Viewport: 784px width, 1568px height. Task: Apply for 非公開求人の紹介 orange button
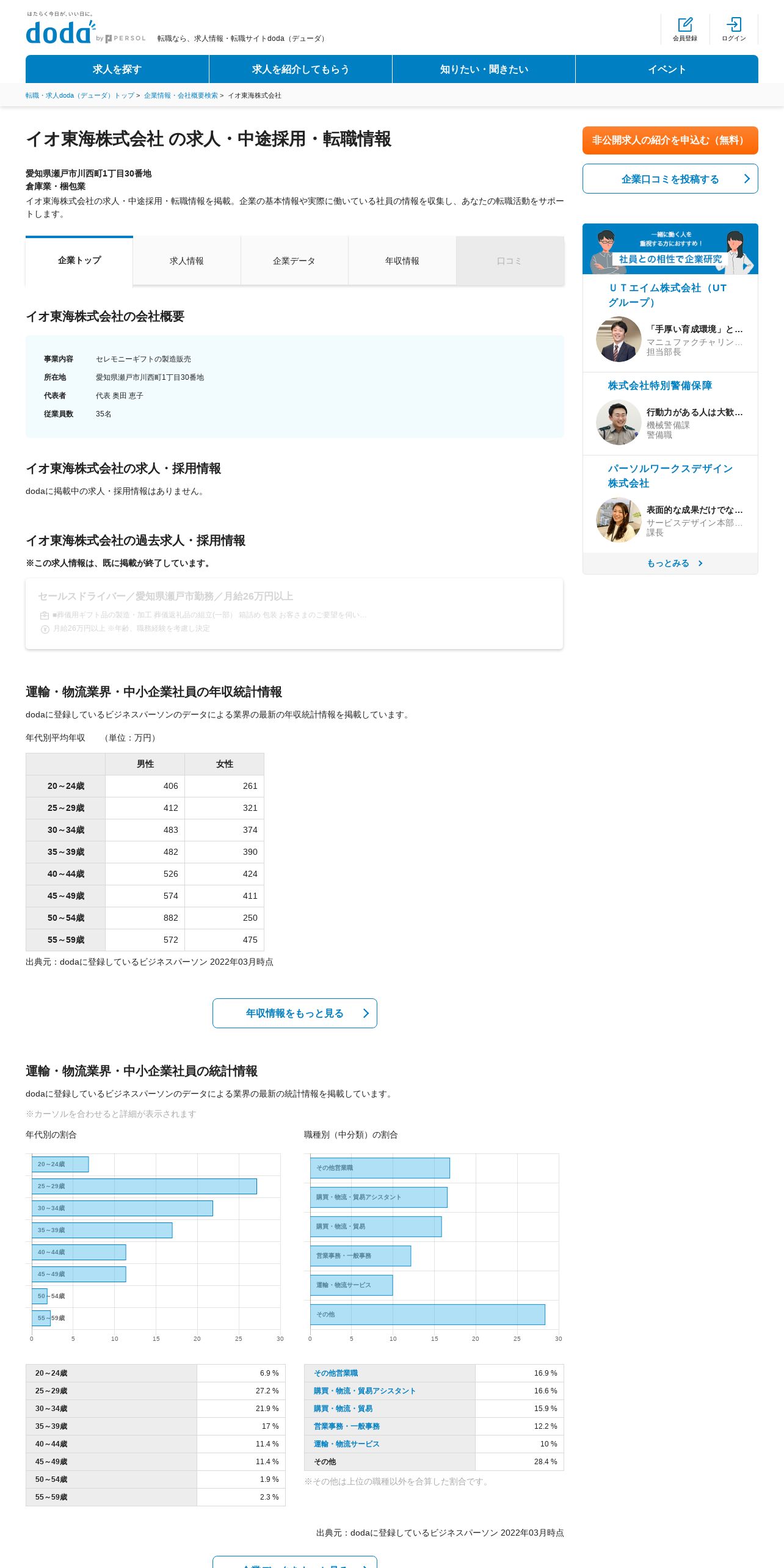click(670, 140)
